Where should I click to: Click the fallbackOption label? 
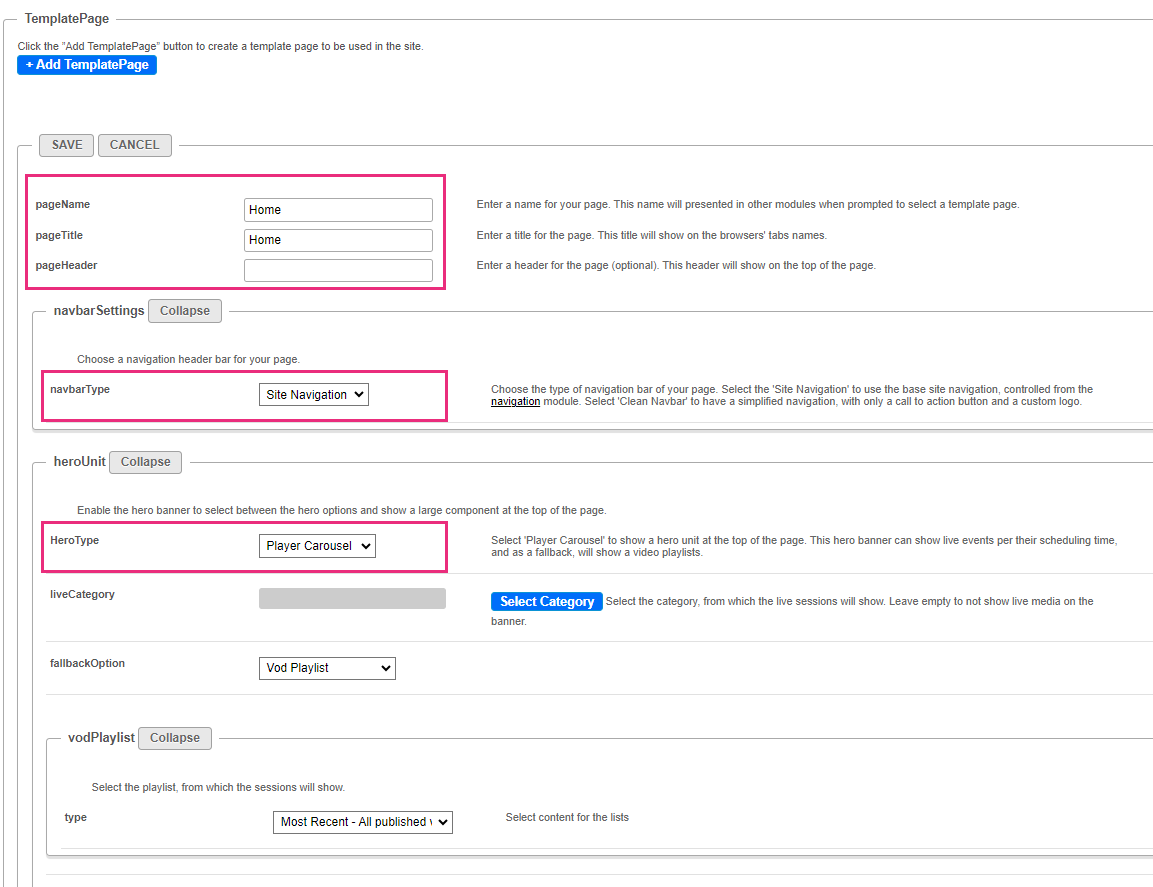click(x=88, y=663)
